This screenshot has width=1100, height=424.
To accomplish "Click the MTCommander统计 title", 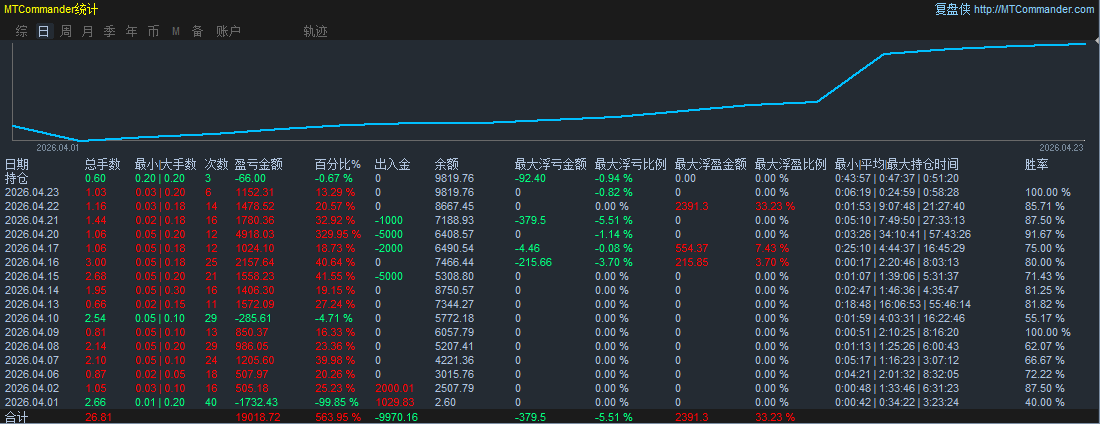I will [x=51, y=9].
